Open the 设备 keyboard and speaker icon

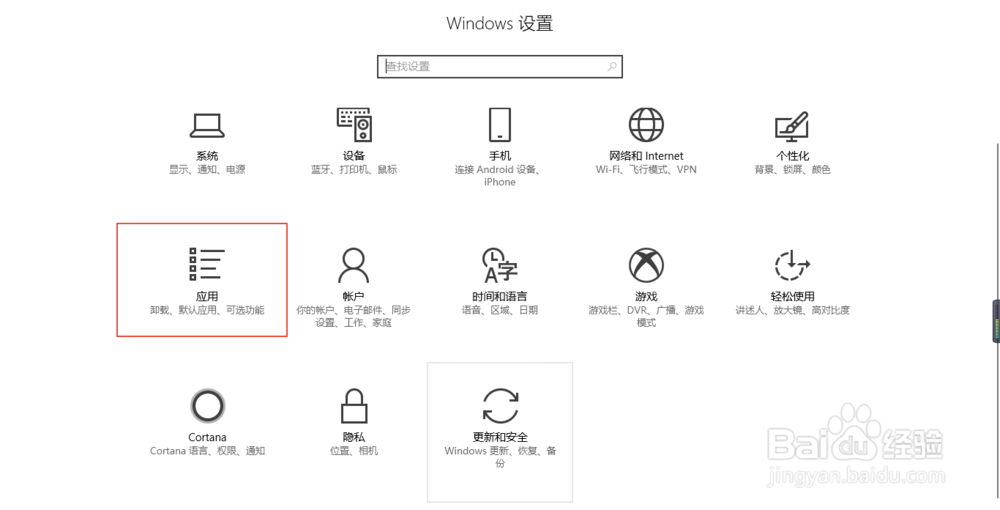point(354,124)
